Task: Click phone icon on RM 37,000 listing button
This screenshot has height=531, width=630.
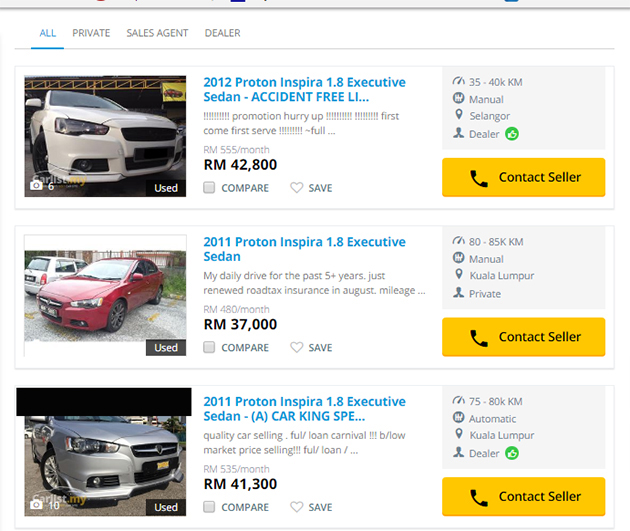Action: point(479,338)
